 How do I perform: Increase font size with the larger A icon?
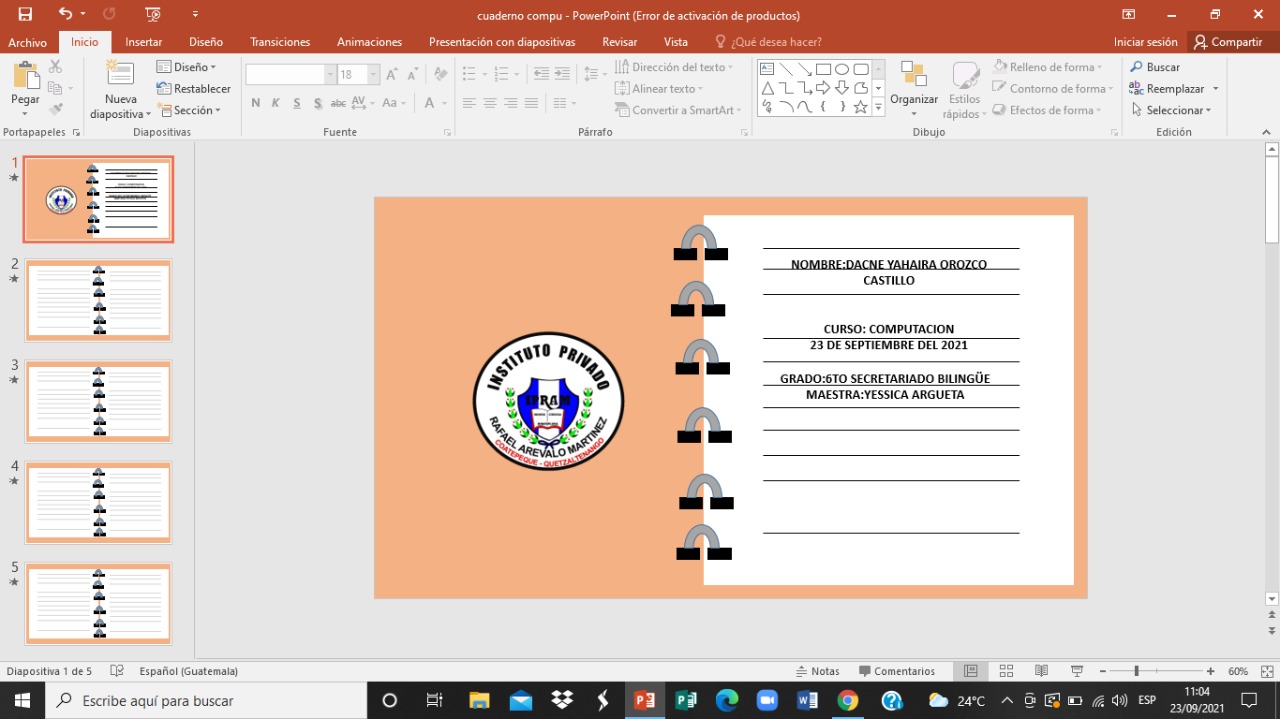(392, 75)
